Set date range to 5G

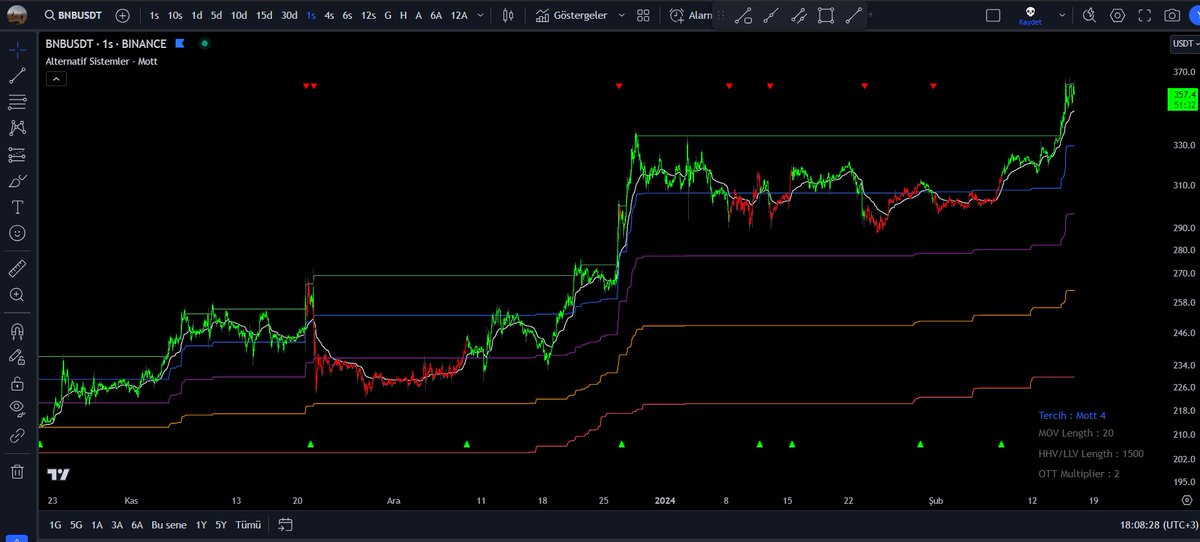[x=76, y=524]
